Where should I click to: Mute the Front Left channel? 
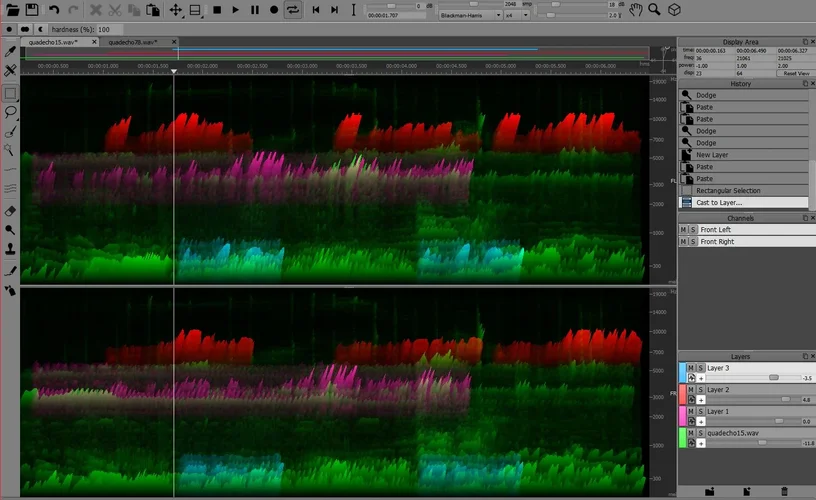click(684, 229)
